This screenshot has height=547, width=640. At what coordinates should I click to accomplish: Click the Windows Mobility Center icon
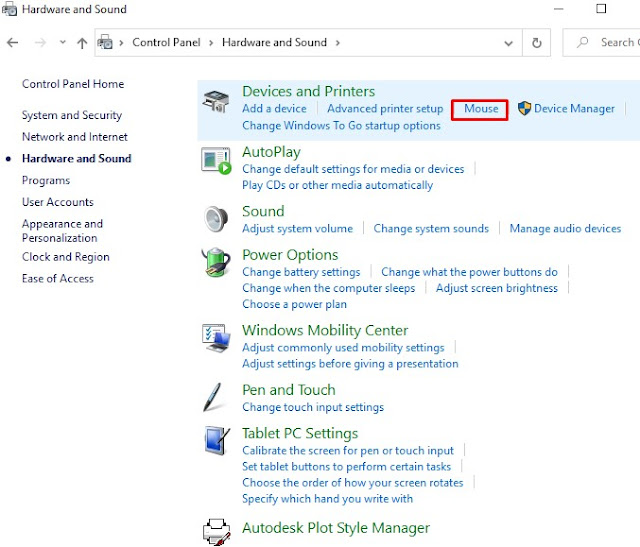point(216,338)
